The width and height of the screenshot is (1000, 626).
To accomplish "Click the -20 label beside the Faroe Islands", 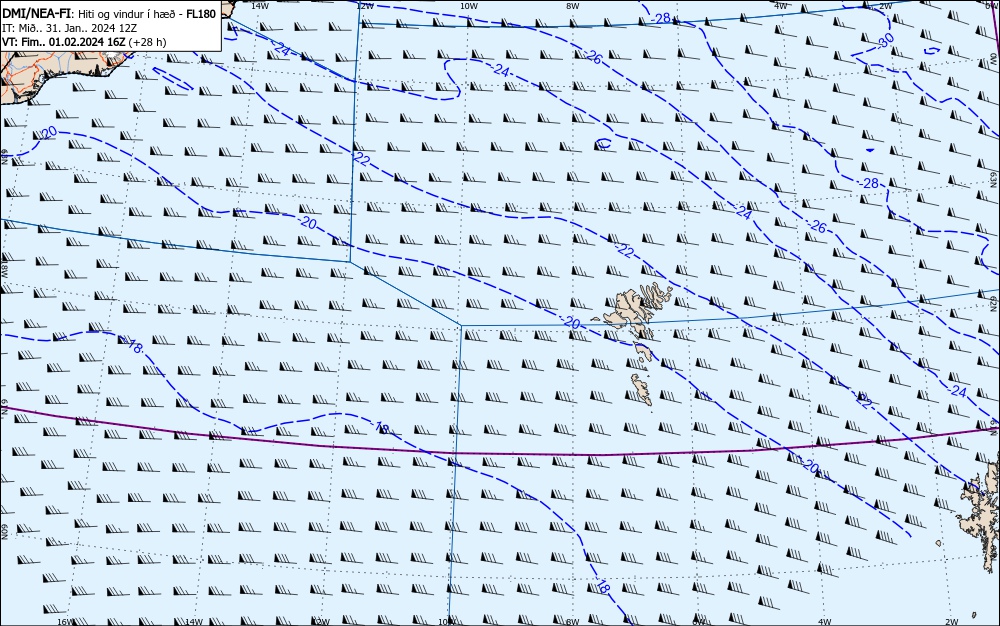I will pyautogui.click(x=571, y=323).
